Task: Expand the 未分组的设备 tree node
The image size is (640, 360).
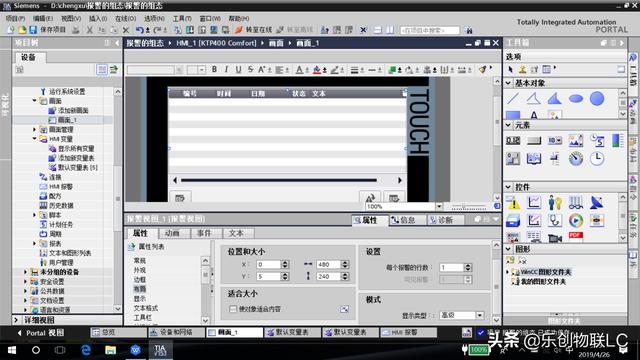Action: (25, 272)
